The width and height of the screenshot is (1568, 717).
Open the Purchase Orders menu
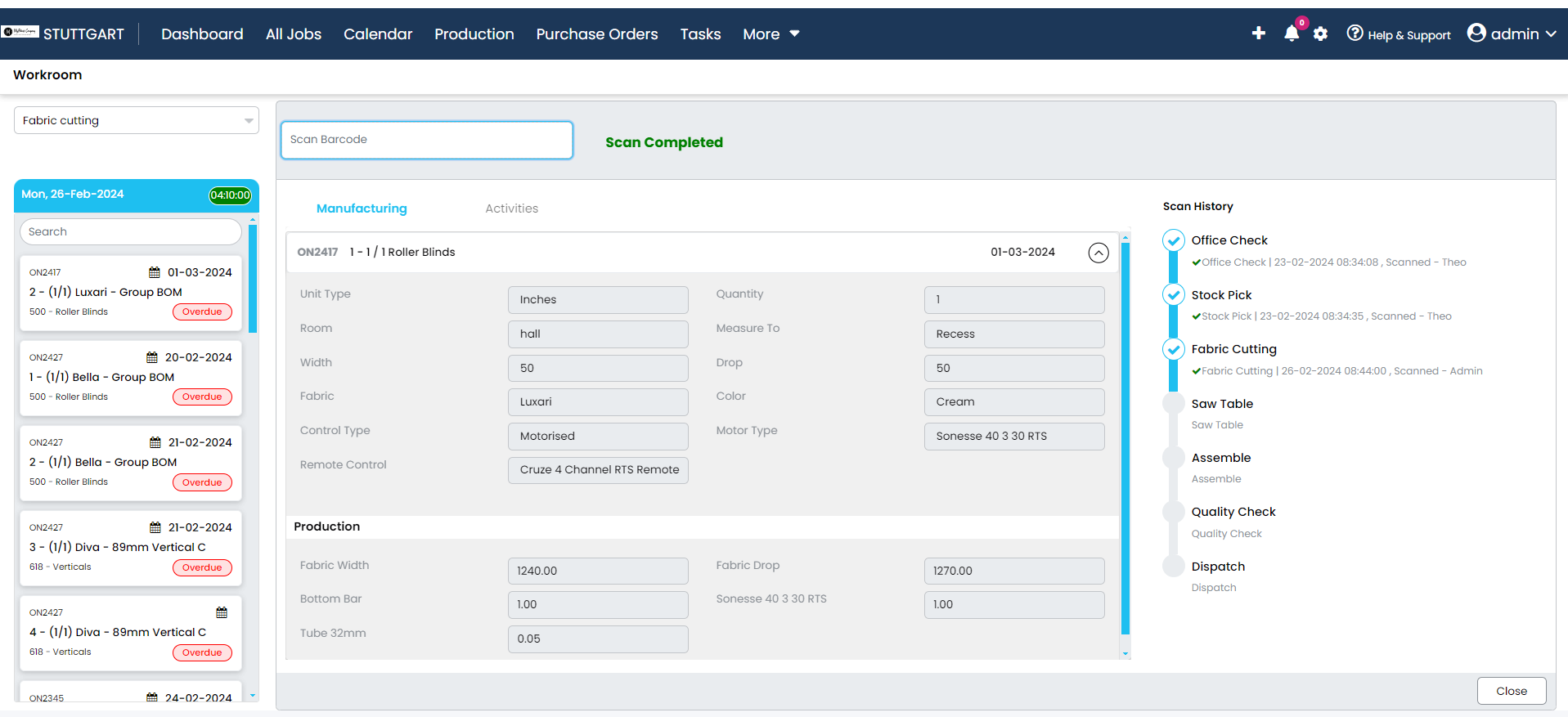pyautogui.click(x=596, y=34)
